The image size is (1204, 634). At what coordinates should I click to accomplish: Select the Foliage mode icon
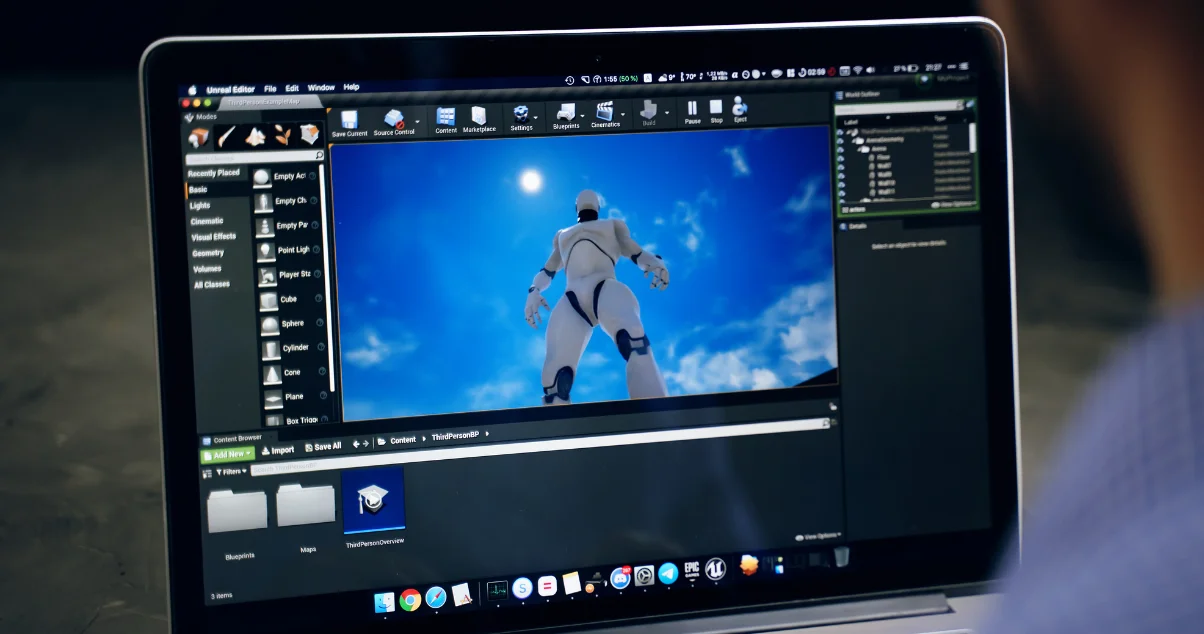point(283,134)
